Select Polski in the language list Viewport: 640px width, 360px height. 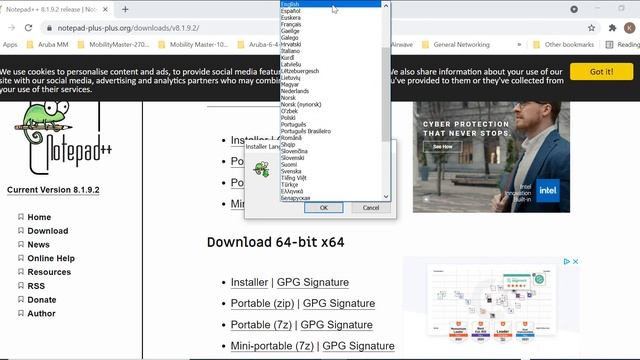click(331, 118)
